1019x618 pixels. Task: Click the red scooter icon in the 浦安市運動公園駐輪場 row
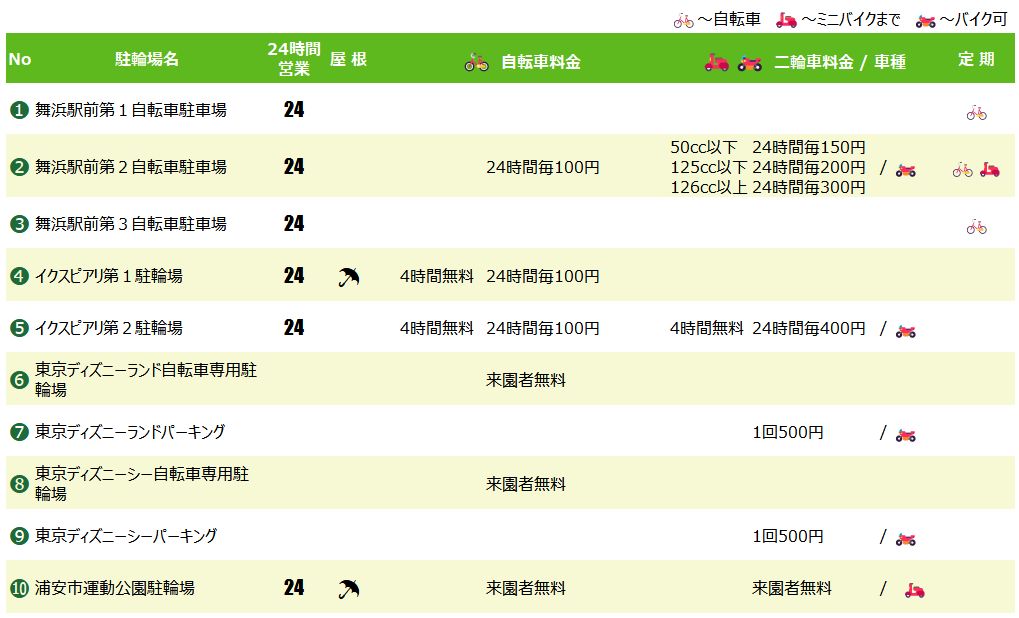click(x=914, y=590)
